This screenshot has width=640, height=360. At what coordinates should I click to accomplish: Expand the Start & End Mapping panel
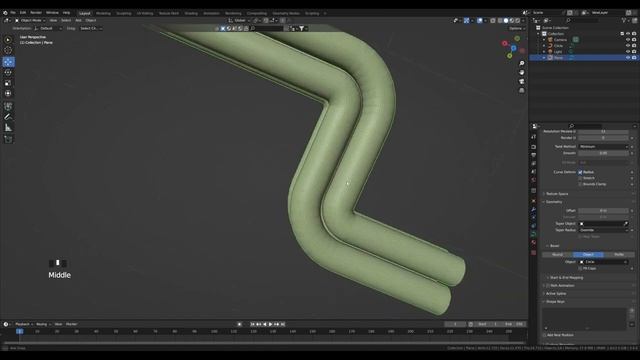pos(566,278)
